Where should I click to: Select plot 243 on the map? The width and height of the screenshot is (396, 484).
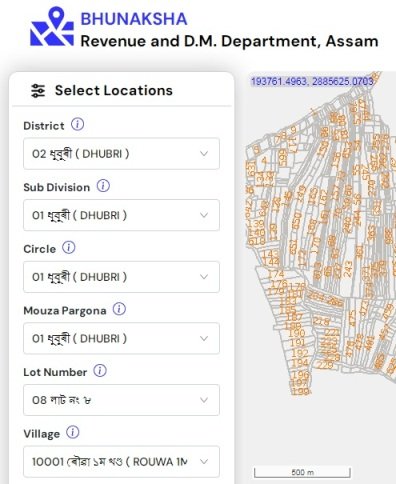click(347, 269)
